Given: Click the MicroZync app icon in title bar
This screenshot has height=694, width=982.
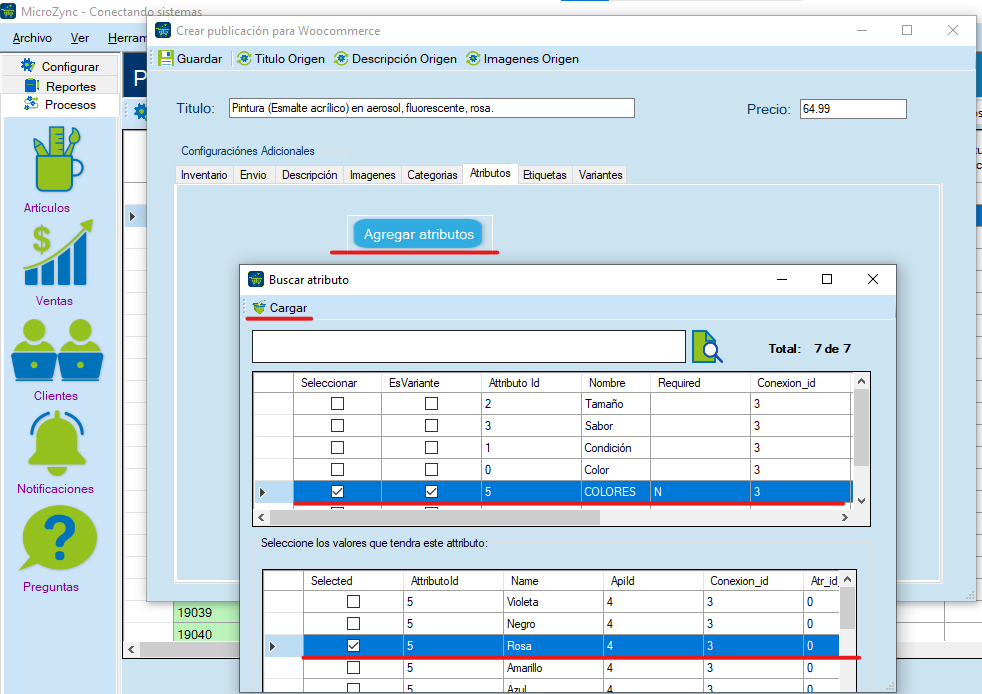Looking at the screenshot, I should (8, 11).
